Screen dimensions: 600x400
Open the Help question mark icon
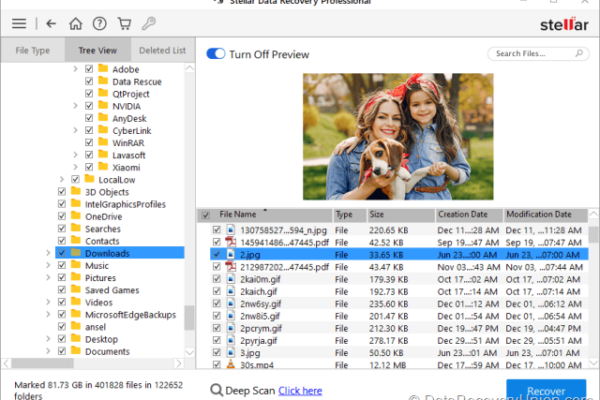point(100,22)
